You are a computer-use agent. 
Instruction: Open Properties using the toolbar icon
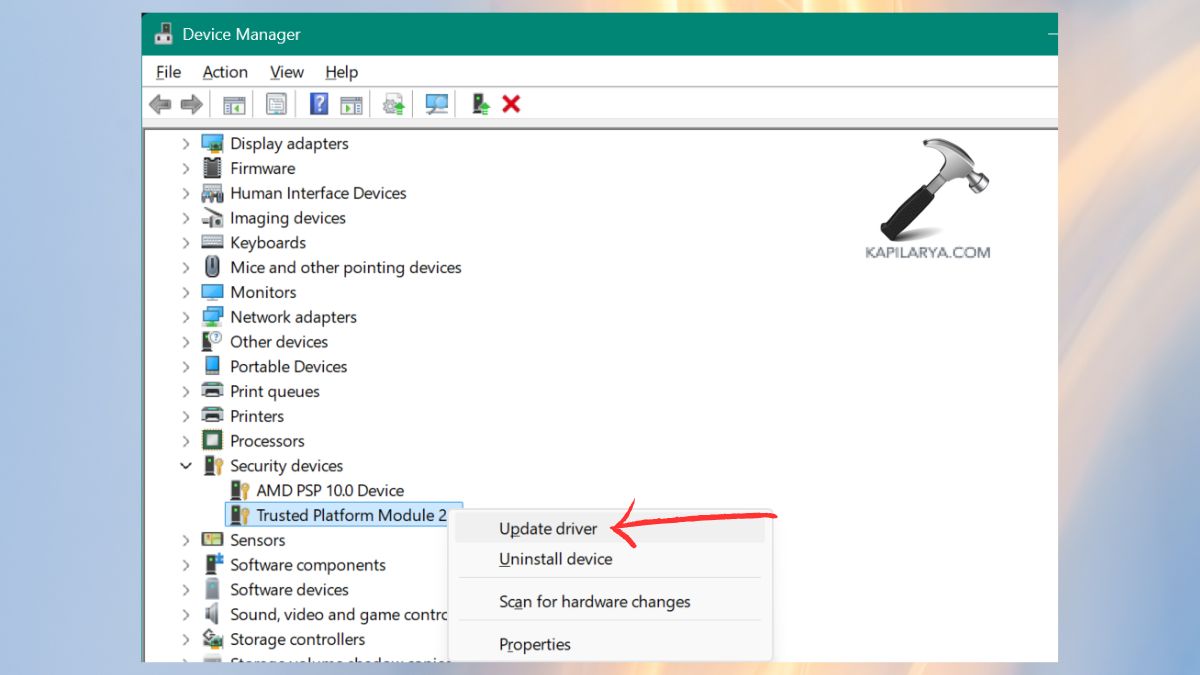click(276, 103)
